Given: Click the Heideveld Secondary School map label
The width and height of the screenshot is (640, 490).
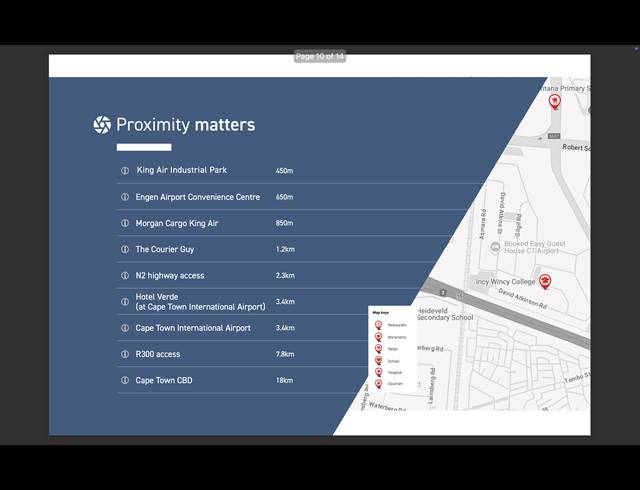Looking at the screenshot, I should [445, 314].
